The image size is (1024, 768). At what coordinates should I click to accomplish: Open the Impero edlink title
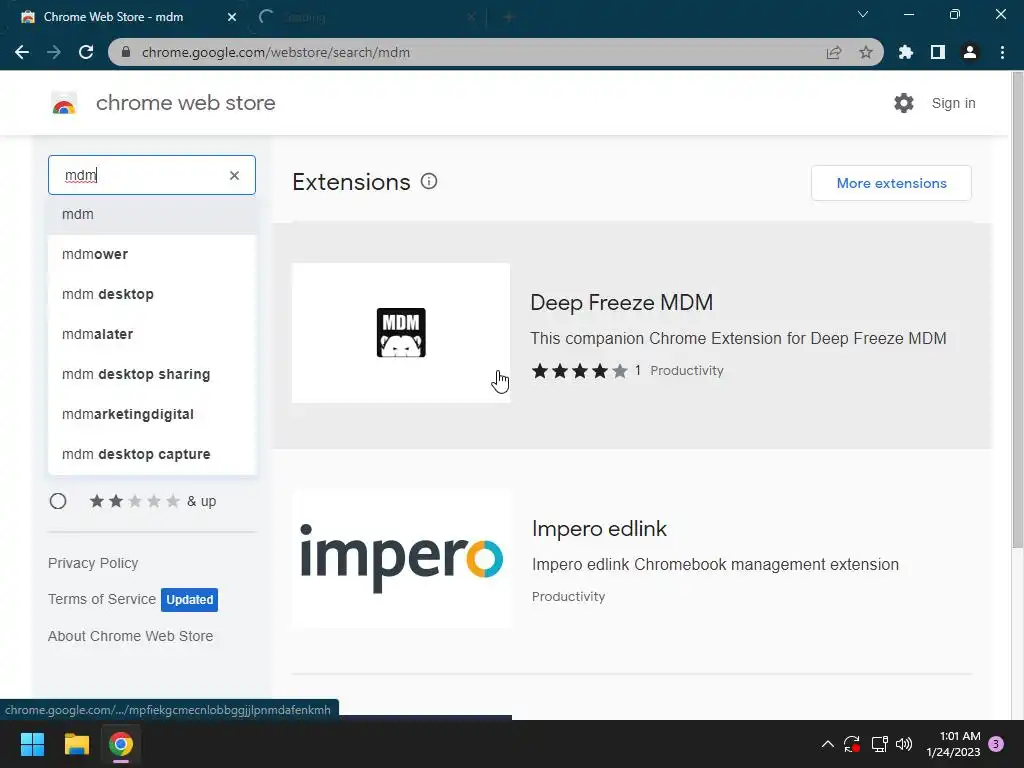click(600, 528)
